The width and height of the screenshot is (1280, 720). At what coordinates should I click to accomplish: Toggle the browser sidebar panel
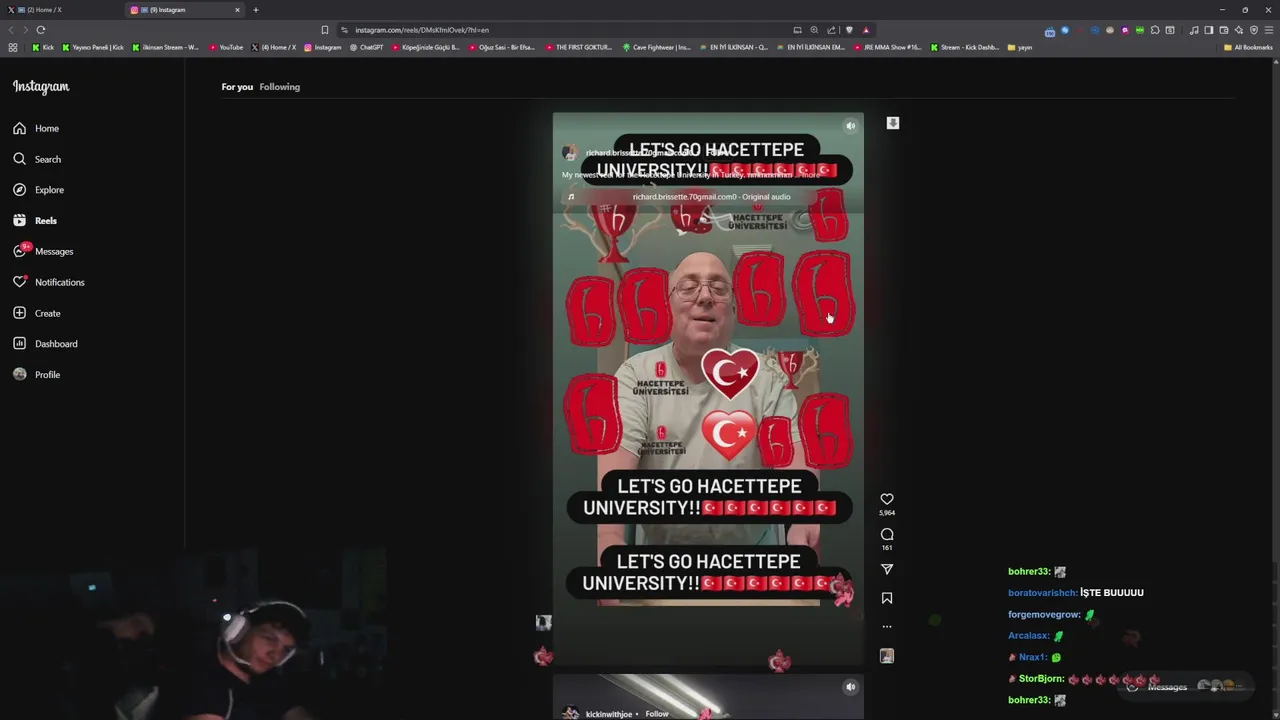pos(1209,30)
